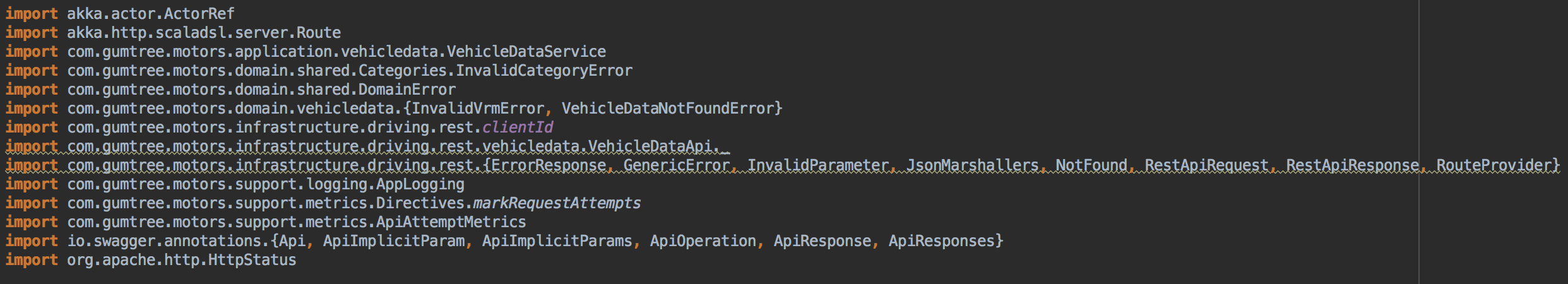This screenshot has height=284, width=1568.
Task: Click DomainError in domain.shared import
Action: [407, 89]
